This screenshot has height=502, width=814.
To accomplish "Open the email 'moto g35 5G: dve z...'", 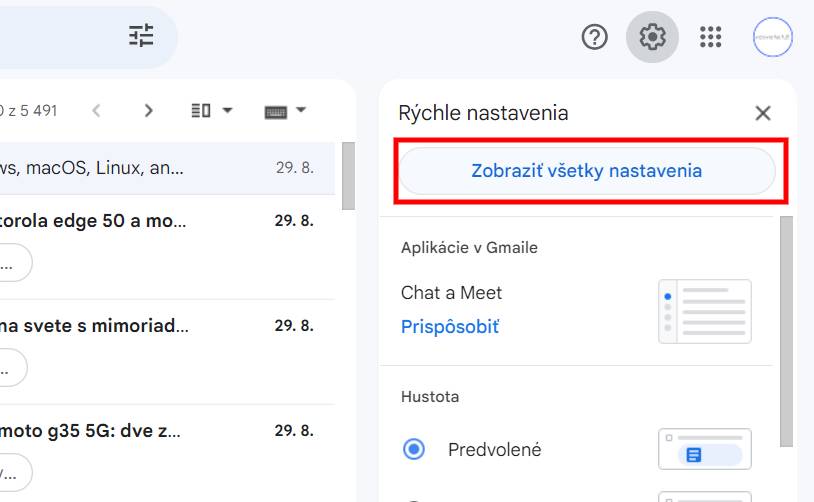I will tap(166, 453).
